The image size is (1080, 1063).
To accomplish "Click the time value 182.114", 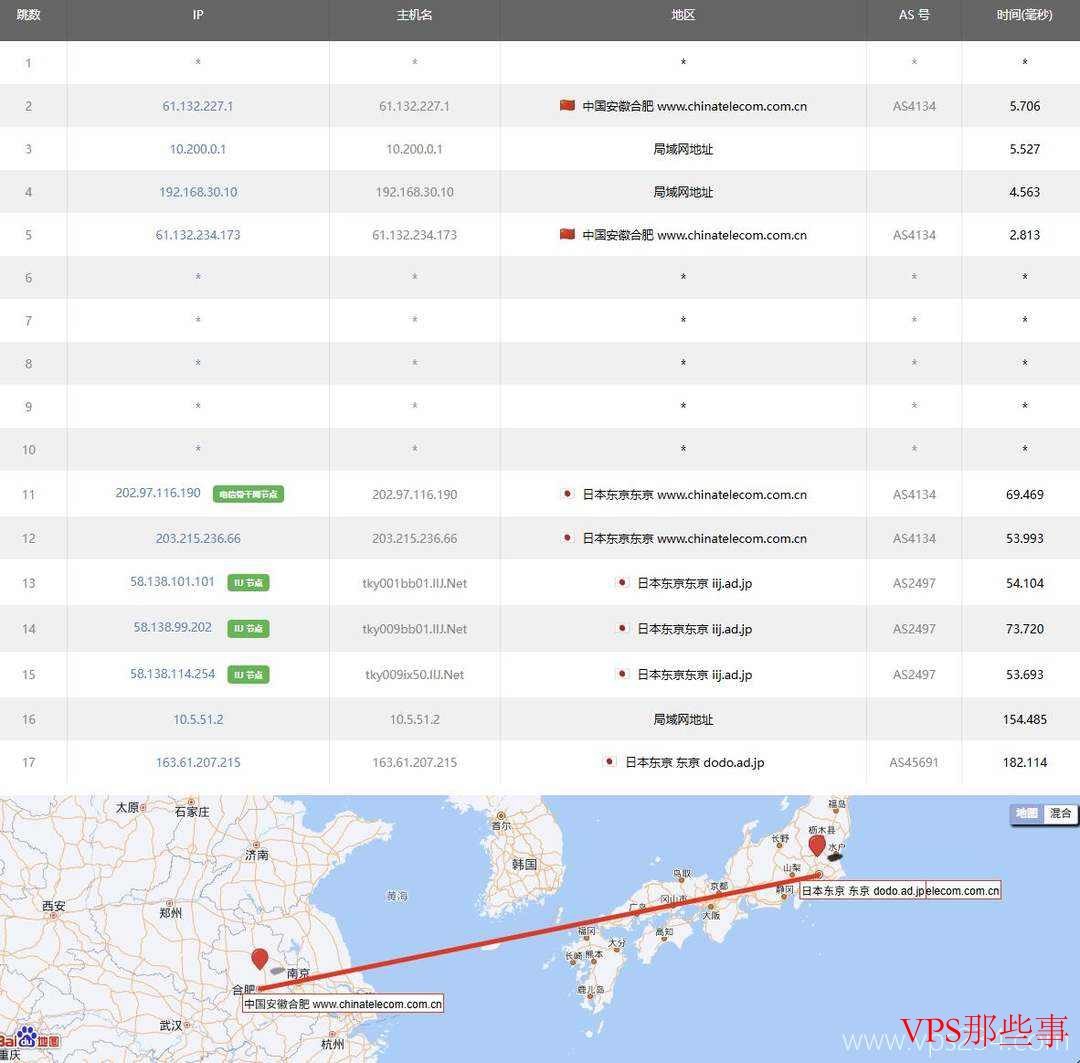I will tap(1024, 763).
